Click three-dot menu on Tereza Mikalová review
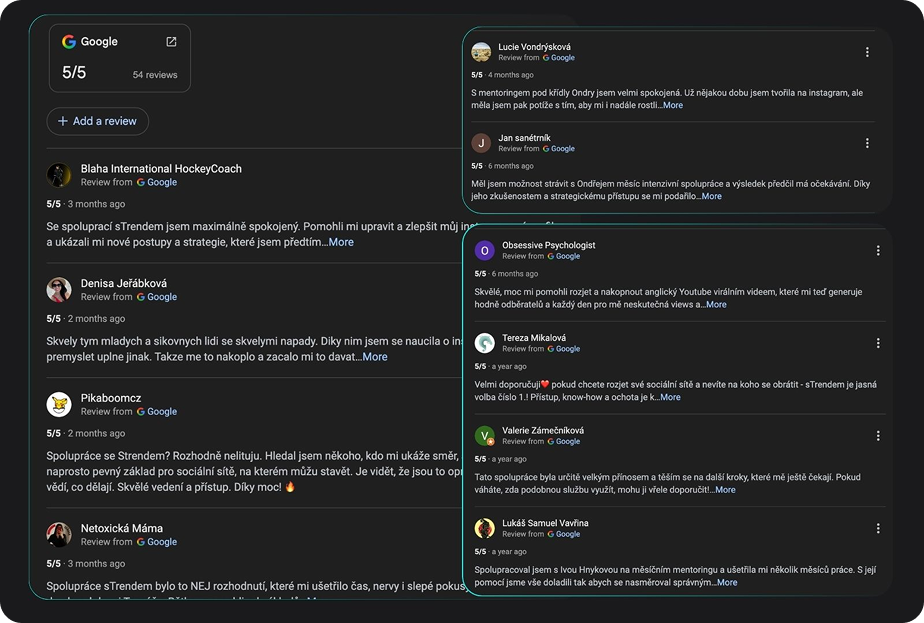 pyautogui.click(x=878, y=343)
